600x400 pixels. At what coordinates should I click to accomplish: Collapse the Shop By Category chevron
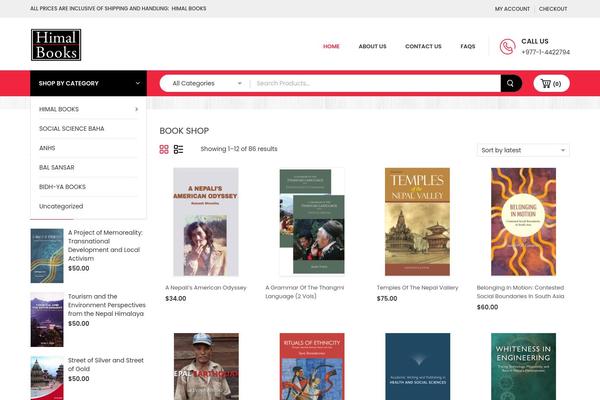pyautogui.click(x=138, y=83)
